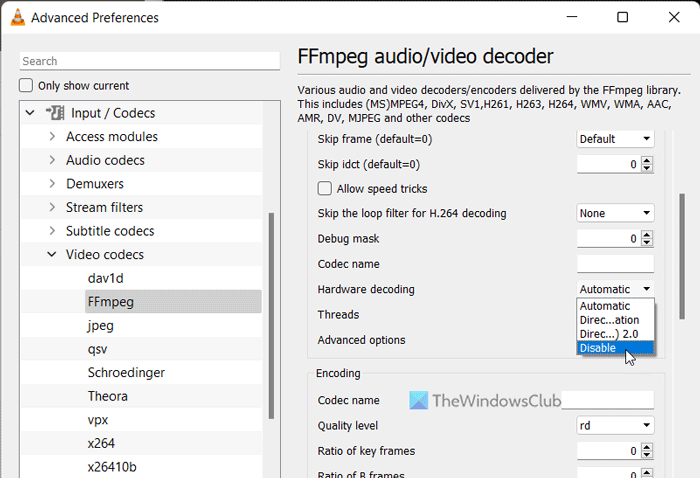700x478 pixels.
Task: Click the settings panel vertical scrollbar
Action: click(682, 256)
